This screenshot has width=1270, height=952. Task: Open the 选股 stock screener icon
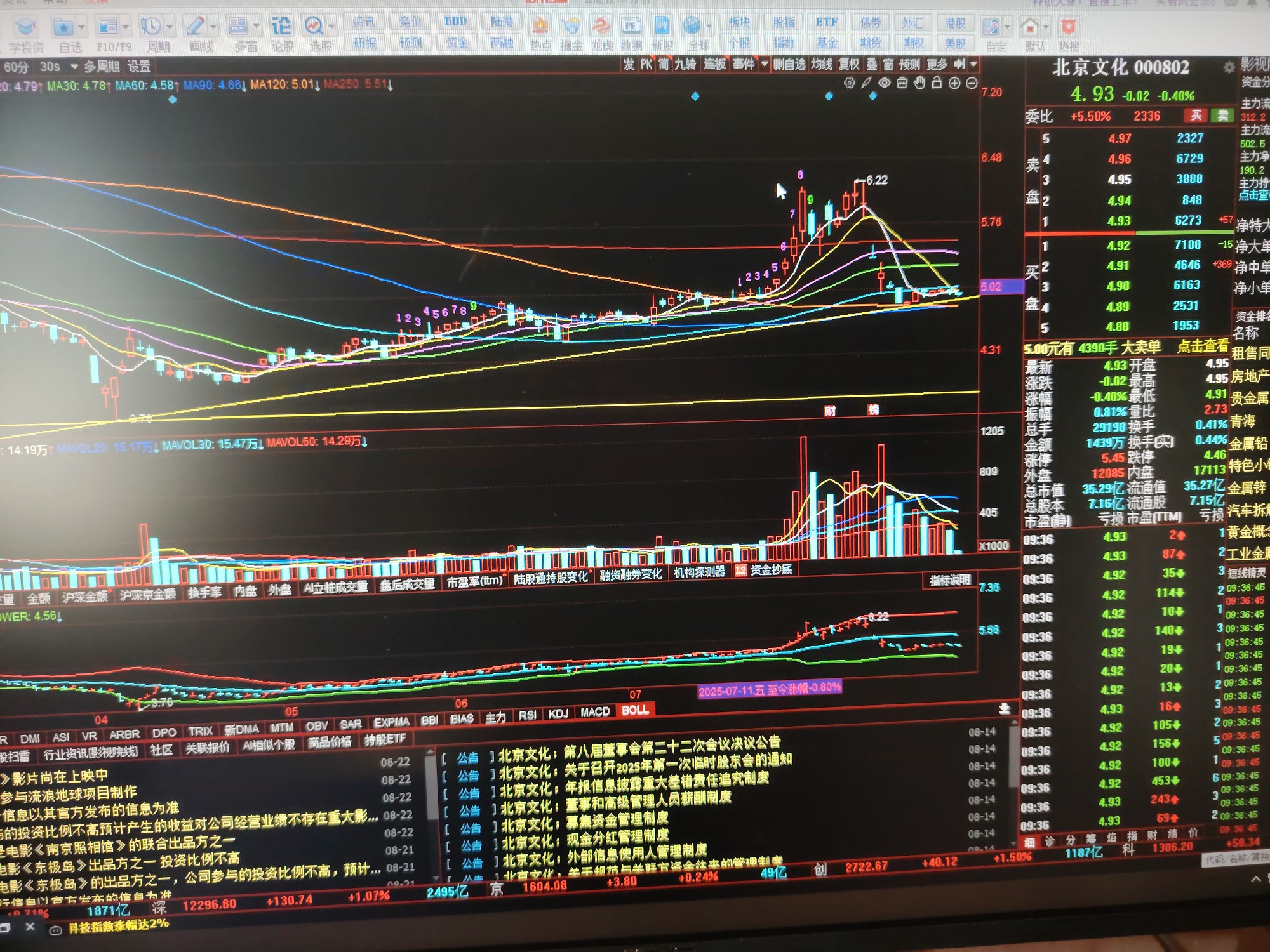coord(314,27)
